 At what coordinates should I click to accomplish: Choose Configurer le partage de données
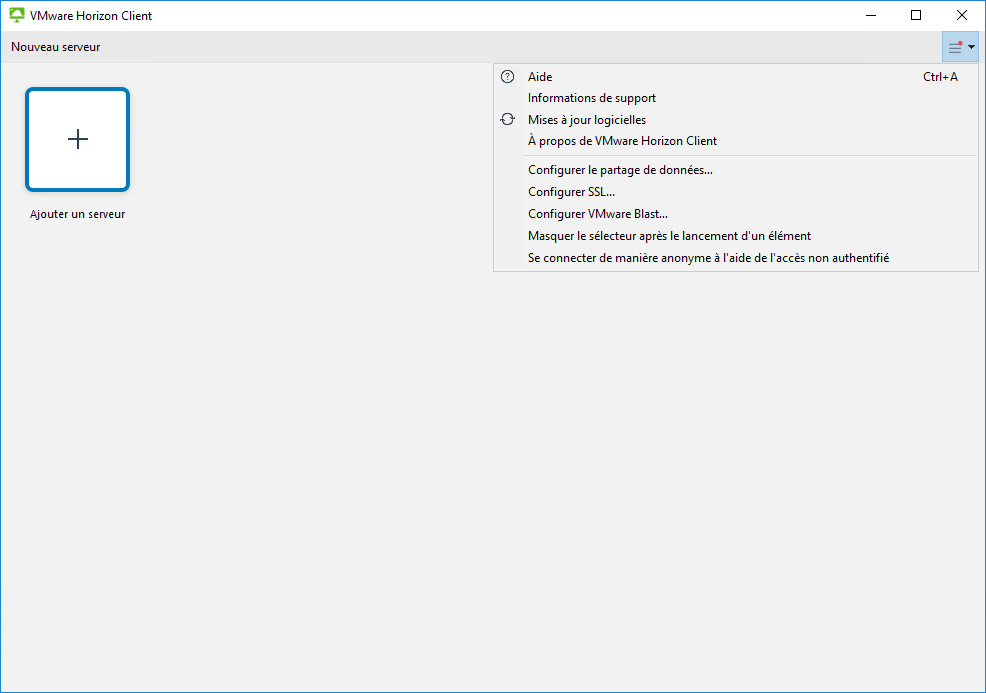pyautogui.click(x=736, y=170)
